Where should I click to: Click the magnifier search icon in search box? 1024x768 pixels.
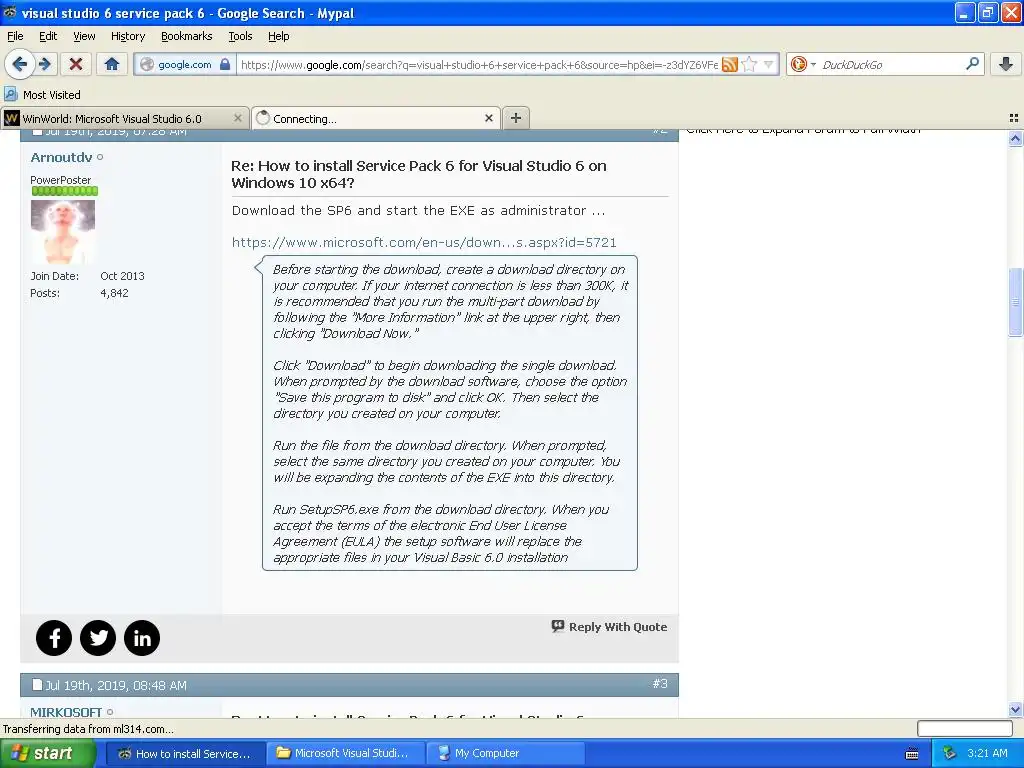point(972,63)
